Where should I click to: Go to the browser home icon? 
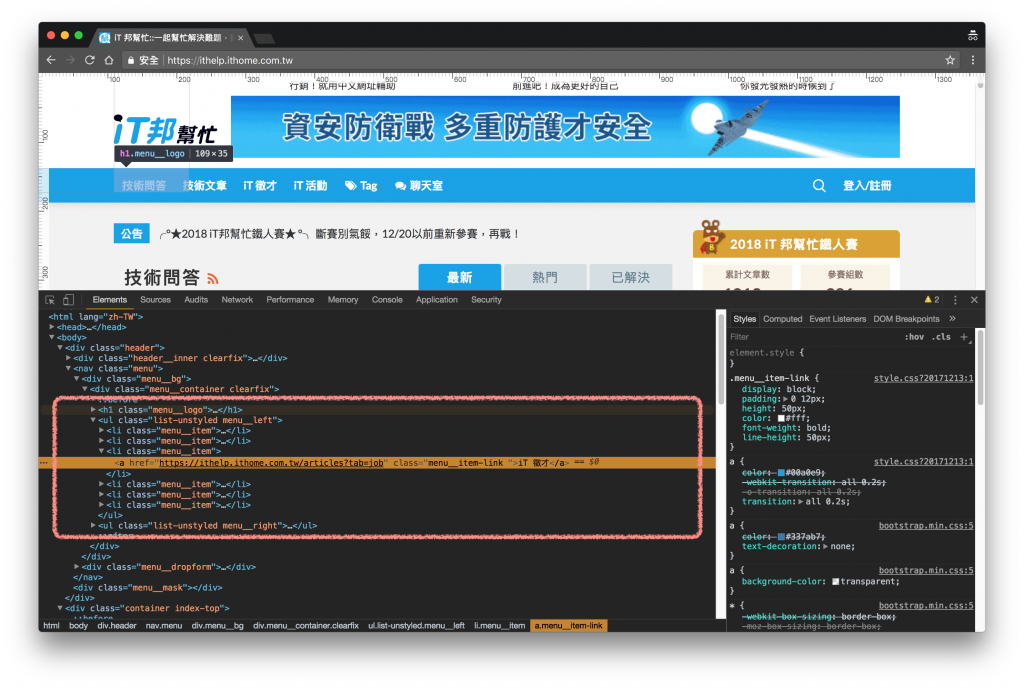coord(109,60)
